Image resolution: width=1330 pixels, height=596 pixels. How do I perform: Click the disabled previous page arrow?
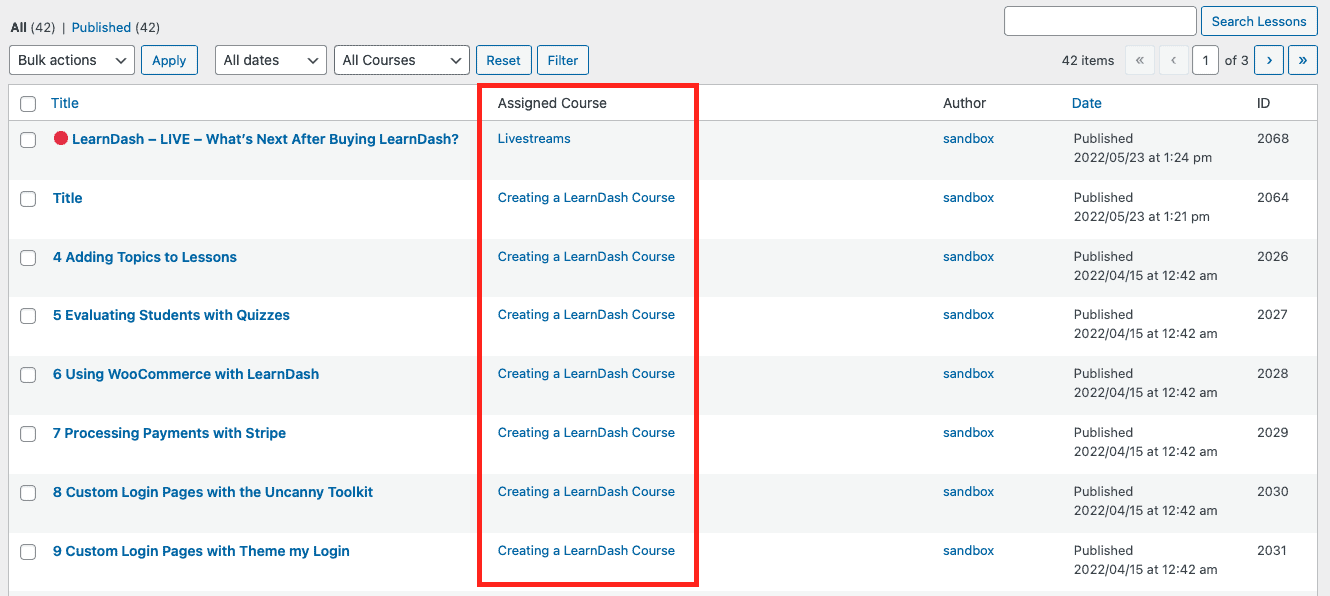click(1173, 60)
